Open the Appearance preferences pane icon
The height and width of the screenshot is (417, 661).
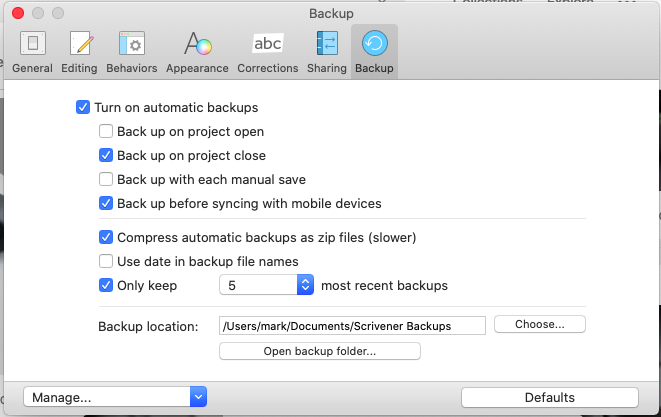[x=198, y=51]
